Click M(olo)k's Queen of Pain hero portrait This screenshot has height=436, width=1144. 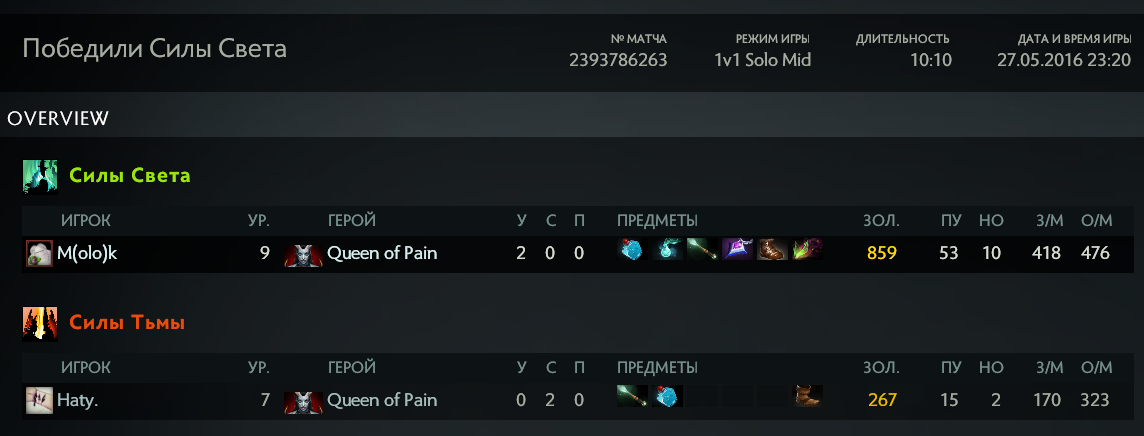pyautogui.click(x=303, y=254)
